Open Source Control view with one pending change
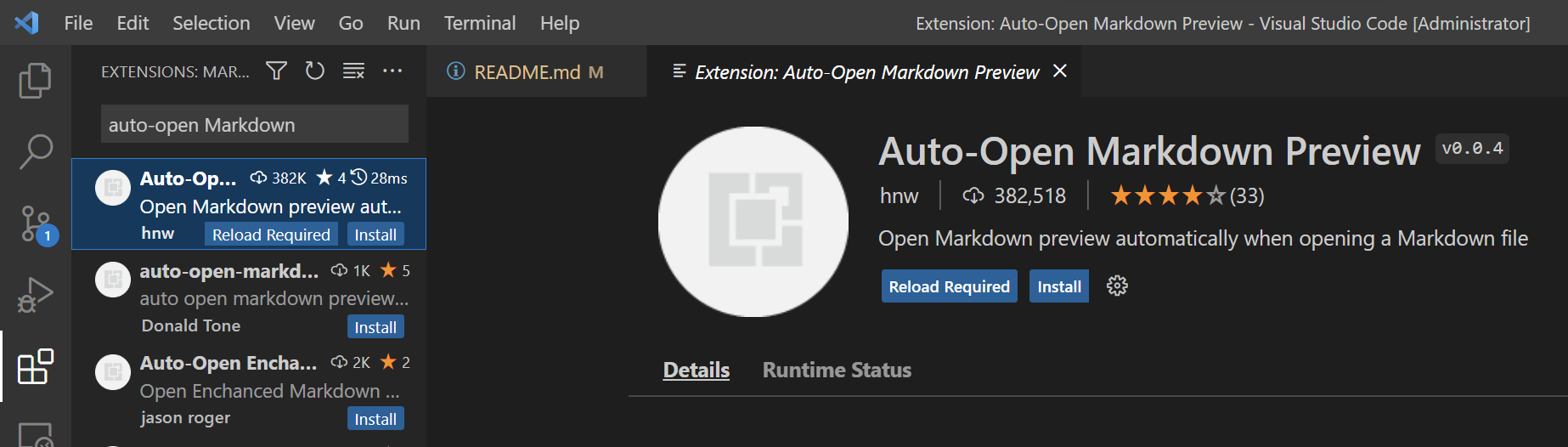The image size is (1568, 447). pos(37,225)
